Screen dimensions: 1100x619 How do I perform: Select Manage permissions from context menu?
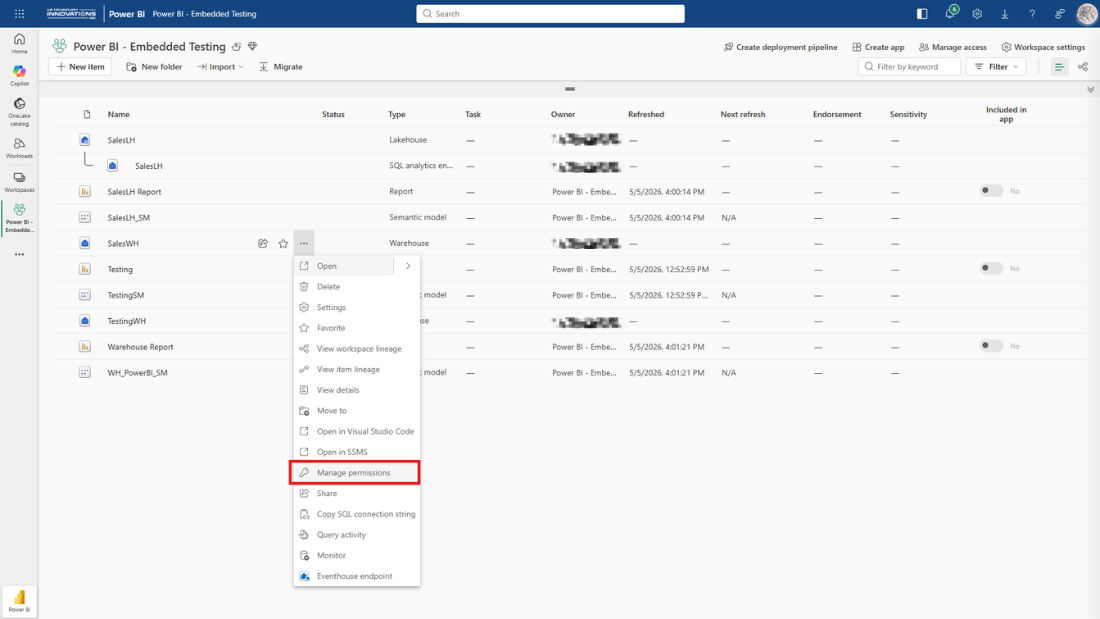pyautogui.click(x=355, y=472)
